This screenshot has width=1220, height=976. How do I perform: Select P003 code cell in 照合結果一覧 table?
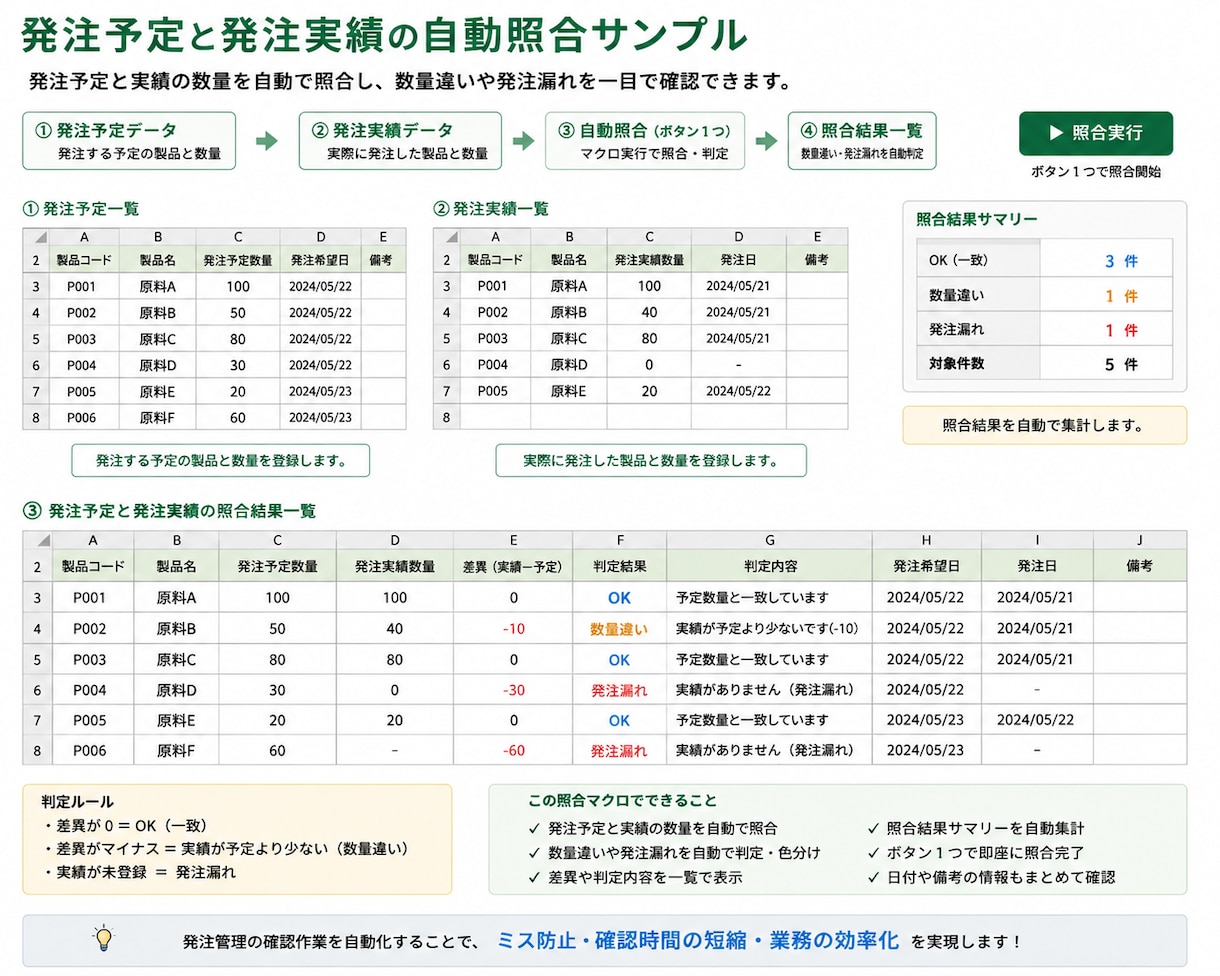tap(91, 660)
